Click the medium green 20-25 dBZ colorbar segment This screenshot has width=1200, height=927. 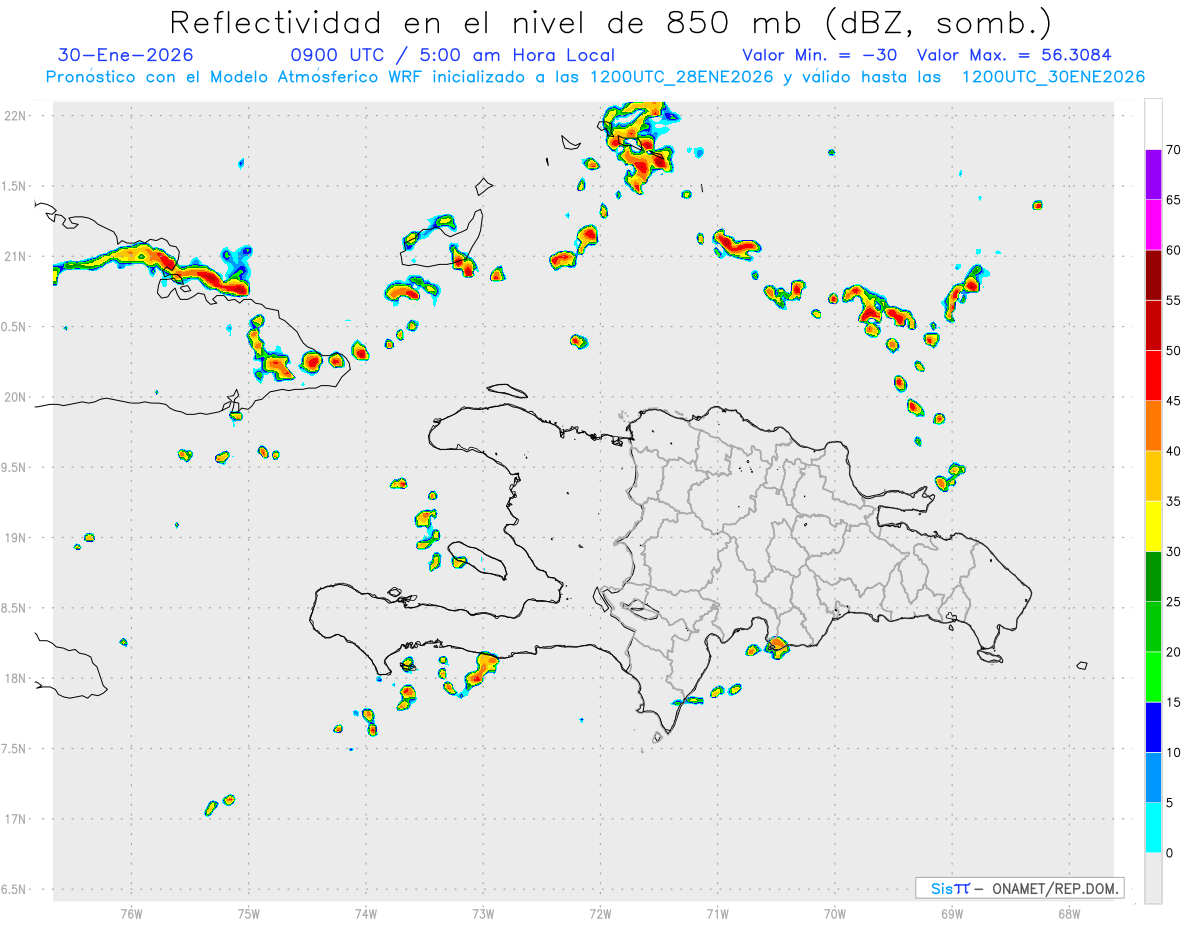coord(1153,627)
